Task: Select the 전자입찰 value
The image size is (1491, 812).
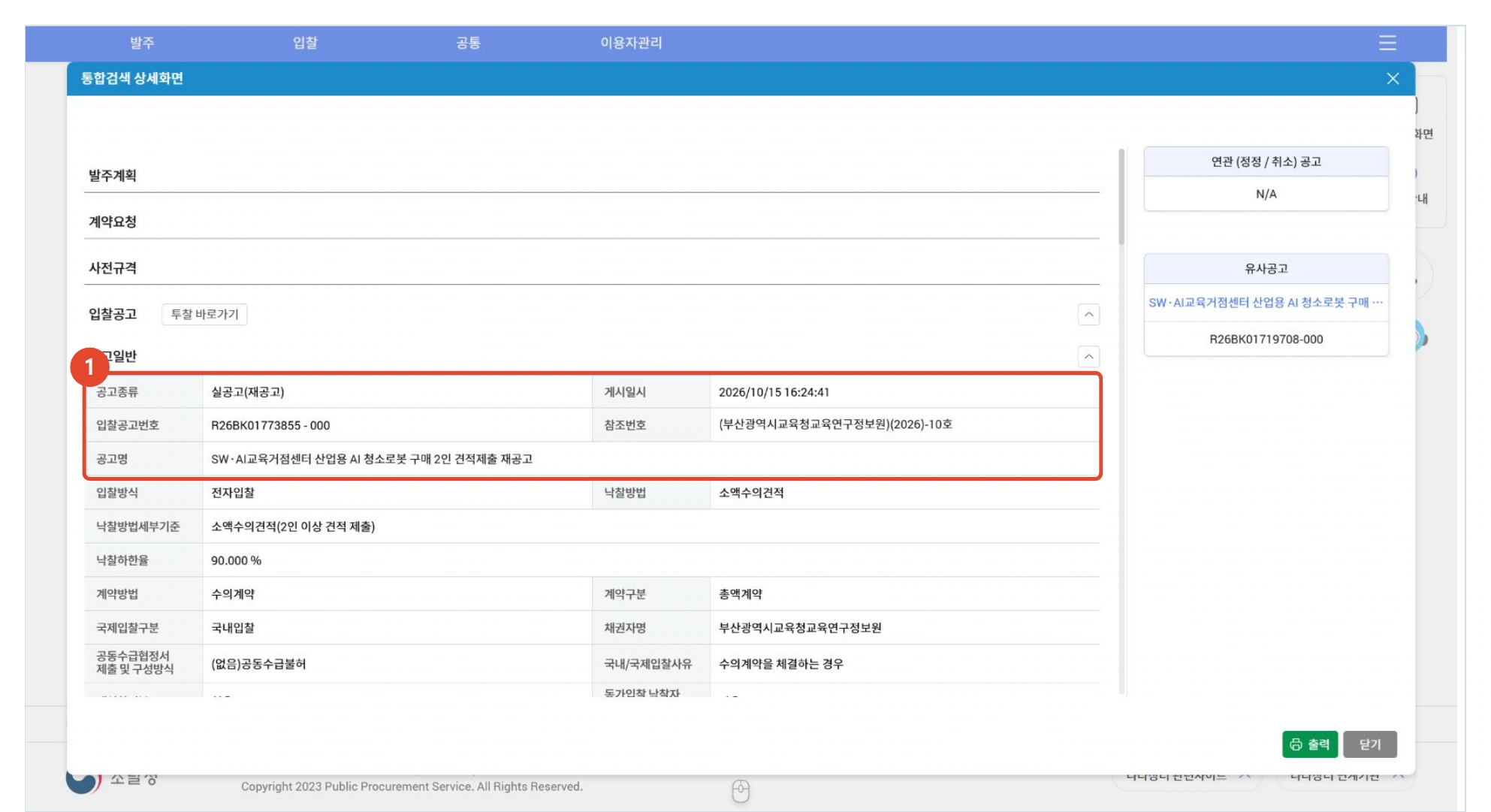Action: pyautogui.click(x=233, y=493)
